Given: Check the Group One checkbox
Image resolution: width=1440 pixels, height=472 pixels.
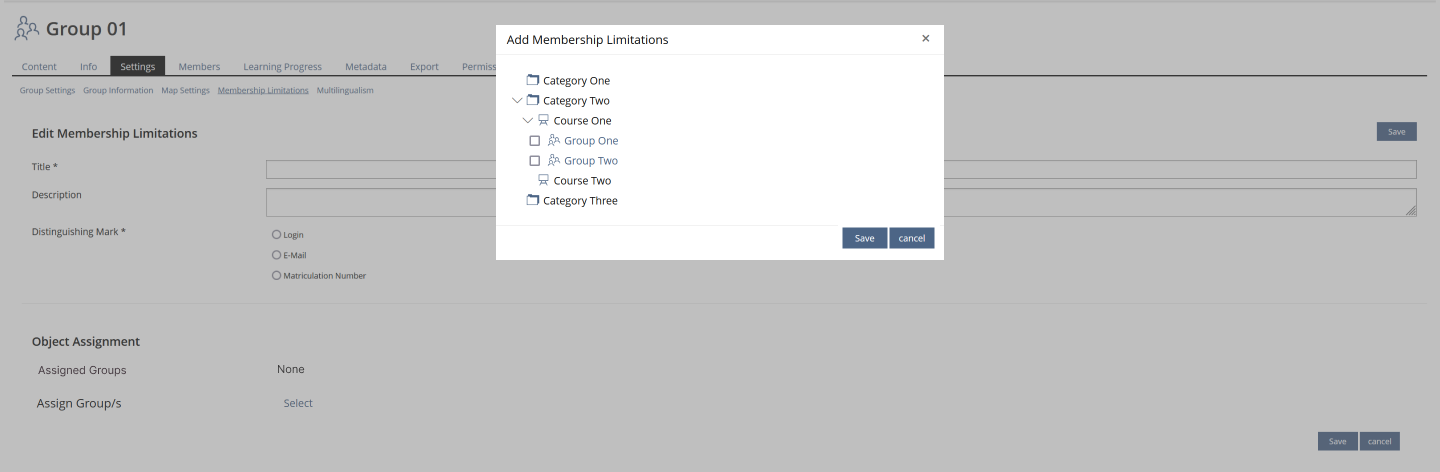Looking at the screenshot, I should click(x=535, y=141).
